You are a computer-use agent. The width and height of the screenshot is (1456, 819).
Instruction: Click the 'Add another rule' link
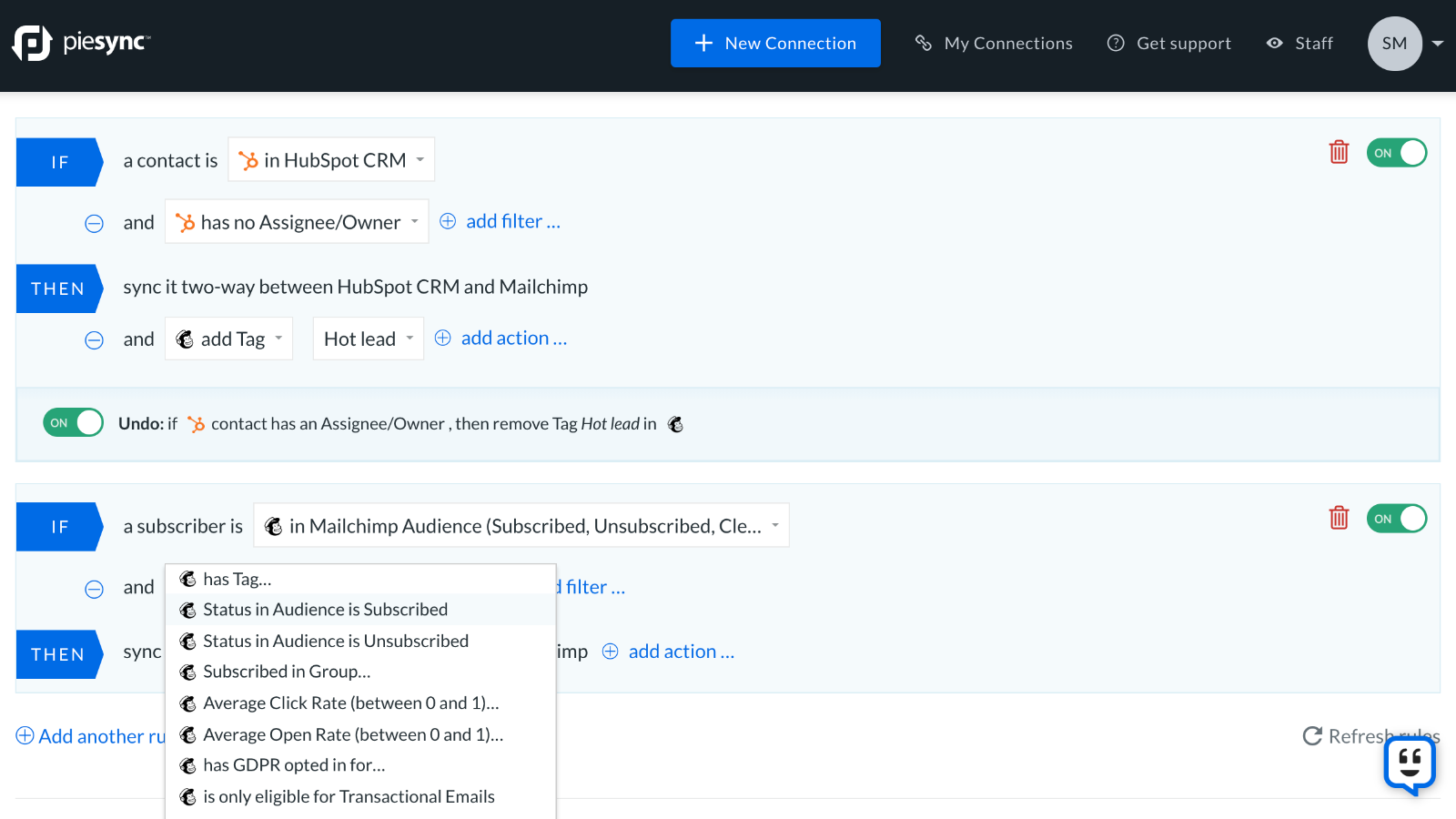pyautogui.click(x=91, y=736)
